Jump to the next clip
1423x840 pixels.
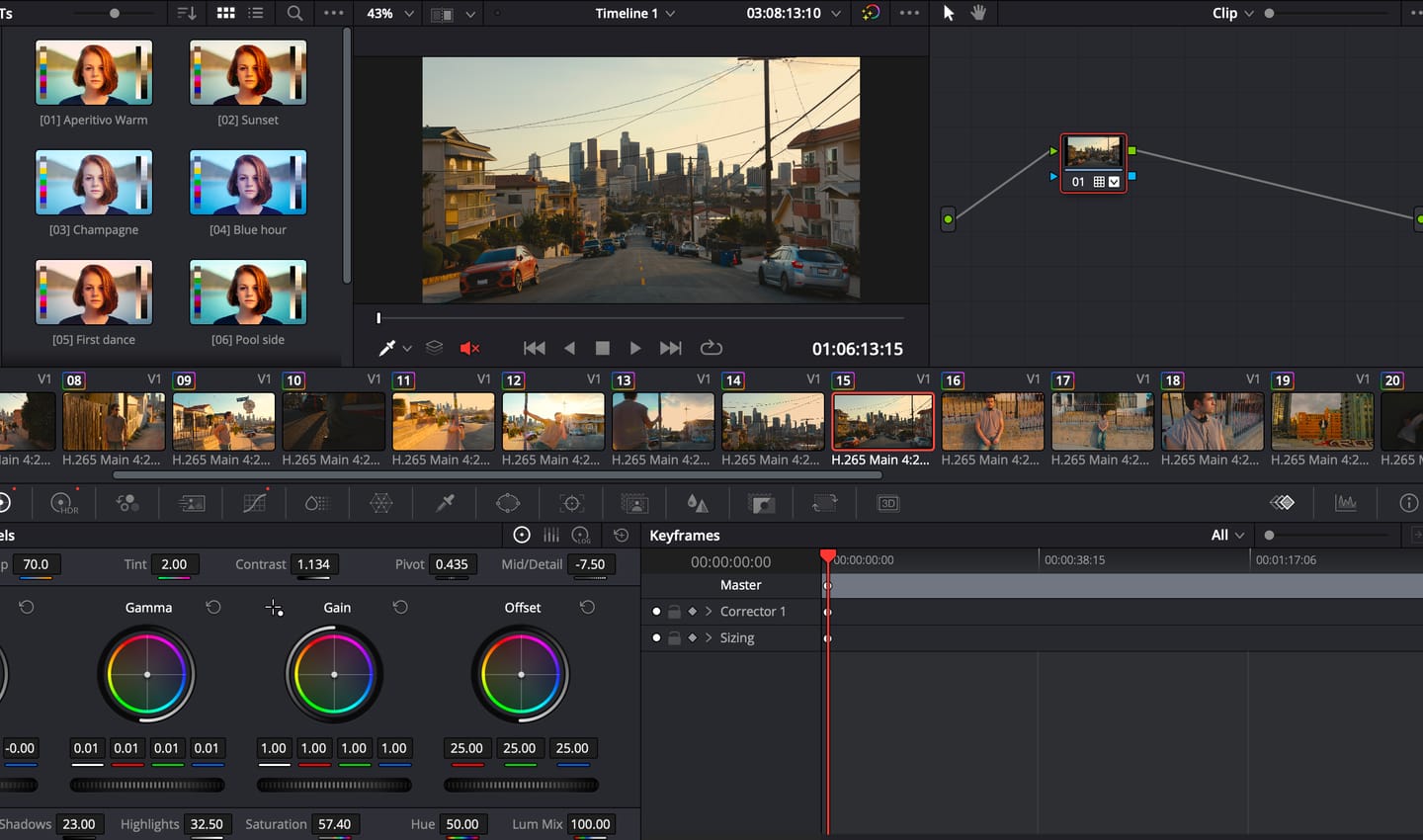[x=671, y=348]
